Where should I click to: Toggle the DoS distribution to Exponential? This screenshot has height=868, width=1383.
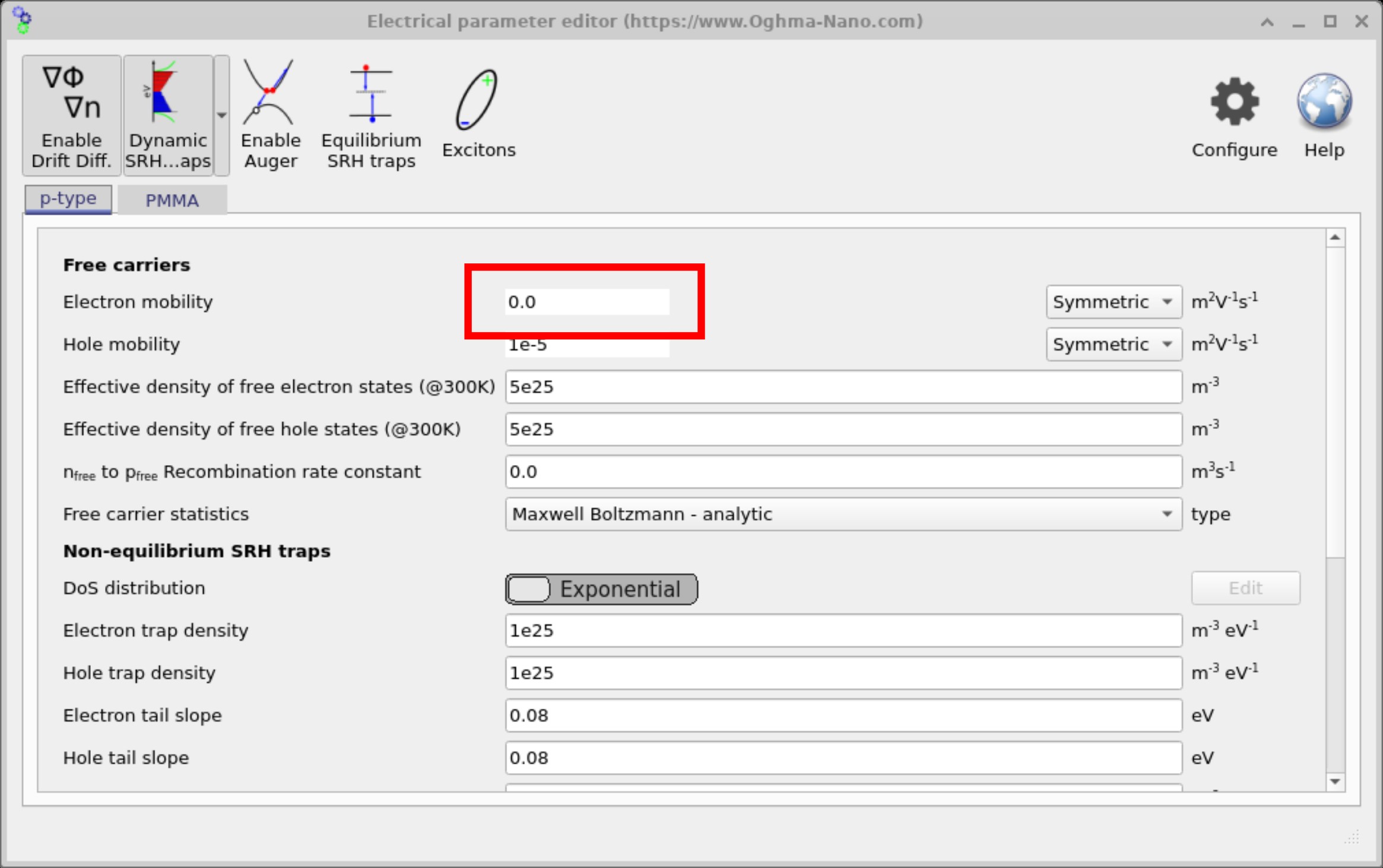(601, 588)
